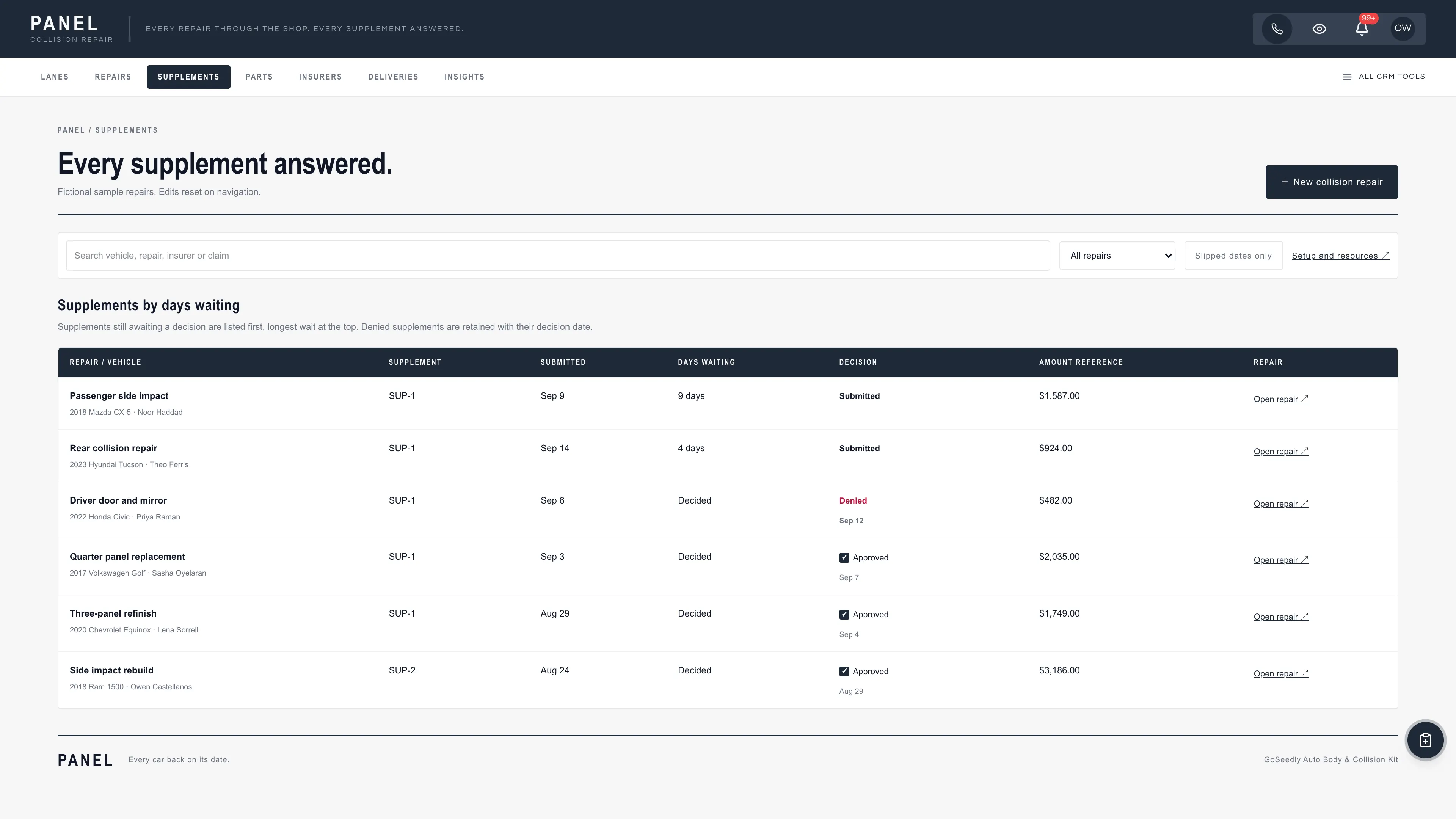Go to the Parts tab
Viewport: 1456px width, 819px height.
coord(259,77)
